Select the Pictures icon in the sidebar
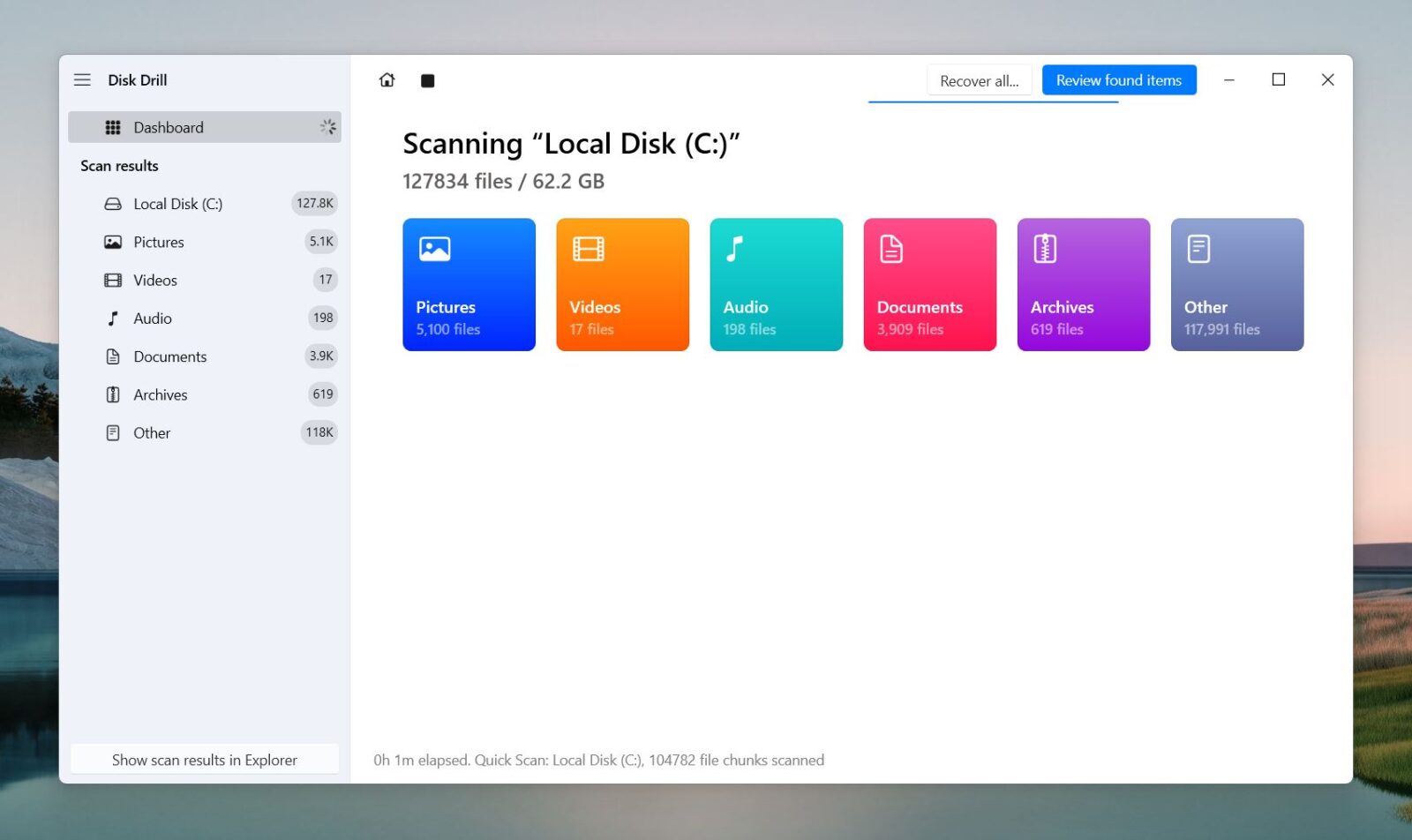The image size is (1412, 840). (111, 241)
